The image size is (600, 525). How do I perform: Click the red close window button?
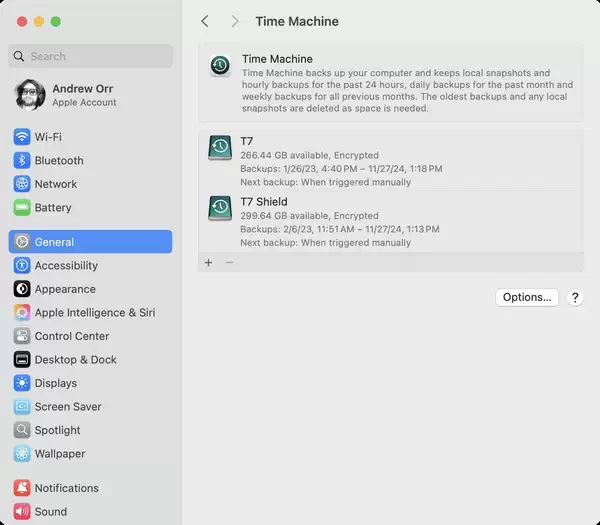[x=22, y=21]
